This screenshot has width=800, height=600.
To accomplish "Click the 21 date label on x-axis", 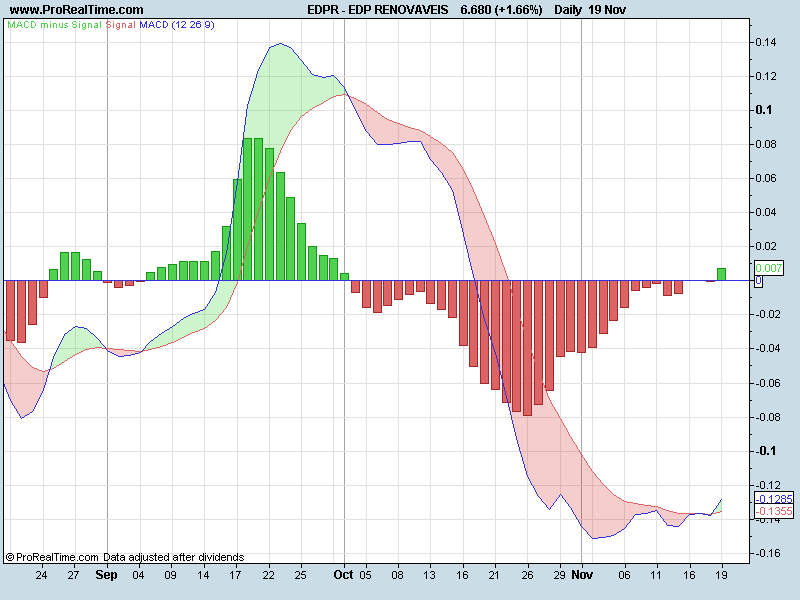I will pos(494,575).
